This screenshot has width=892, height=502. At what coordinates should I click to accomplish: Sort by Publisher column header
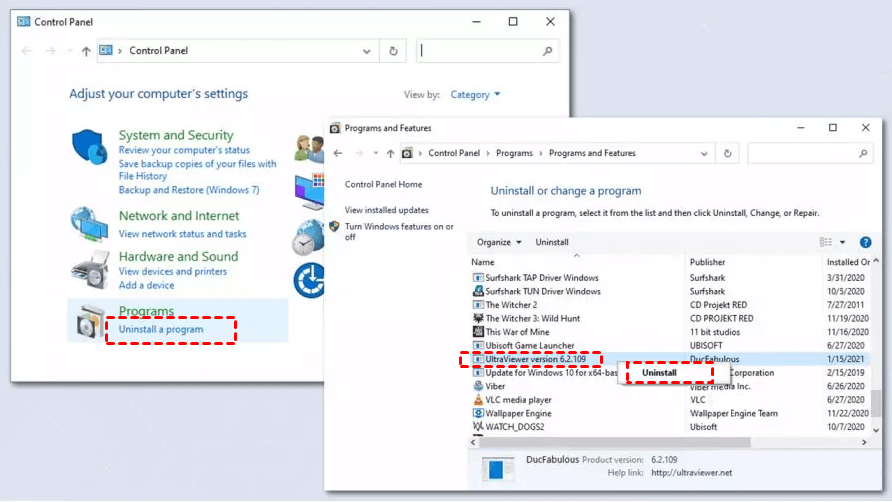[x=707, y=262]
